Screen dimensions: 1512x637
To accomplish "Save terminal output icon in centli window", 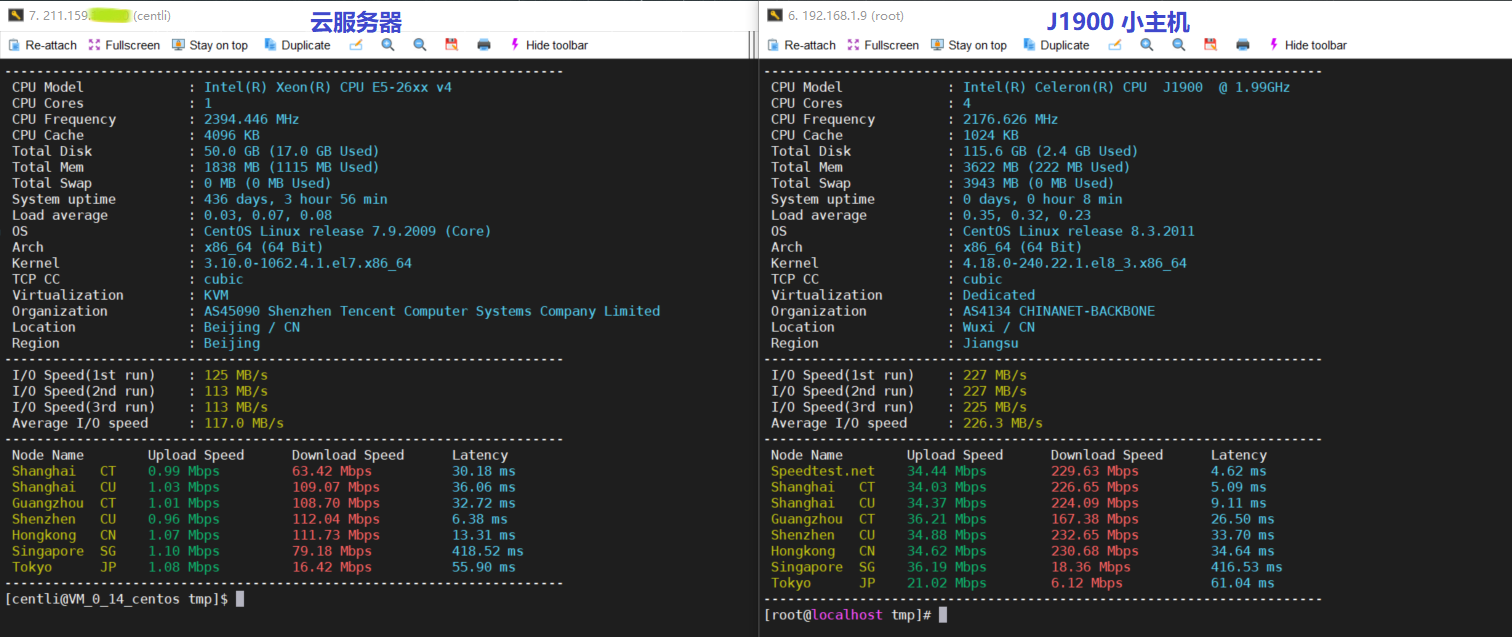I will click(451, 45).
